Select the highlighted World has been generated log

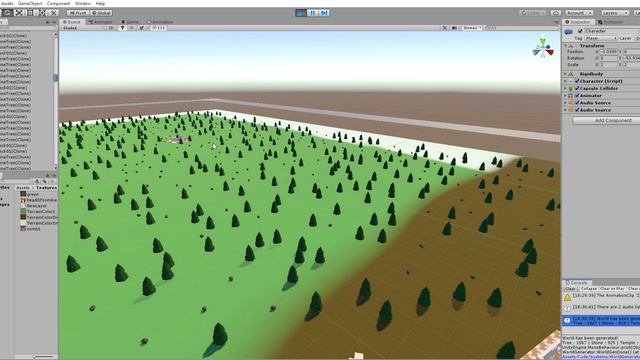(x=601, y=320)
